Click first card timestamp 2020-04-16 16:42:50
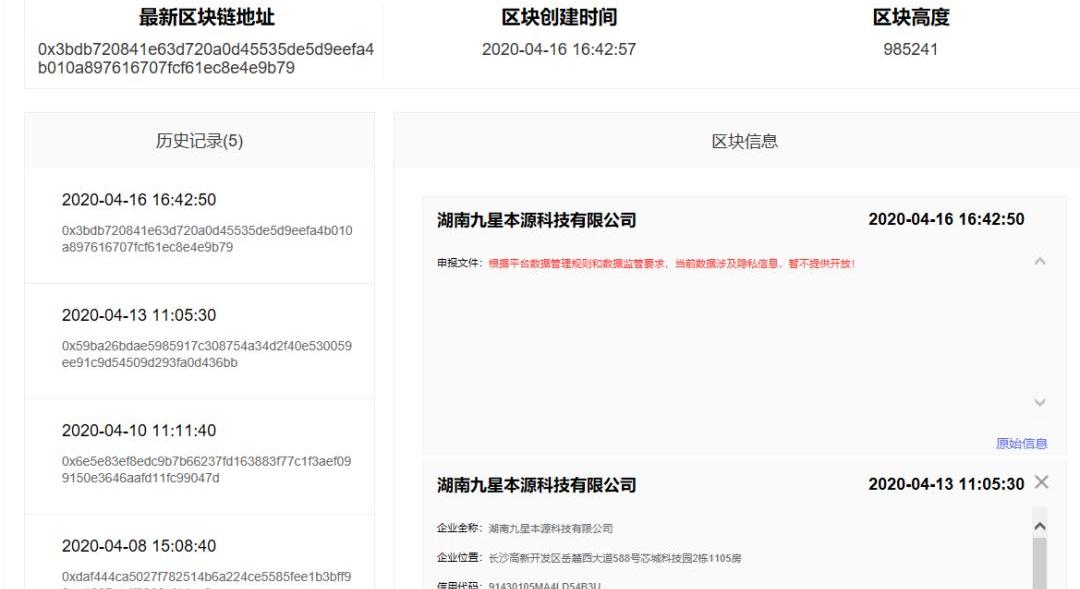1080x589 pixels. [946, 220]
